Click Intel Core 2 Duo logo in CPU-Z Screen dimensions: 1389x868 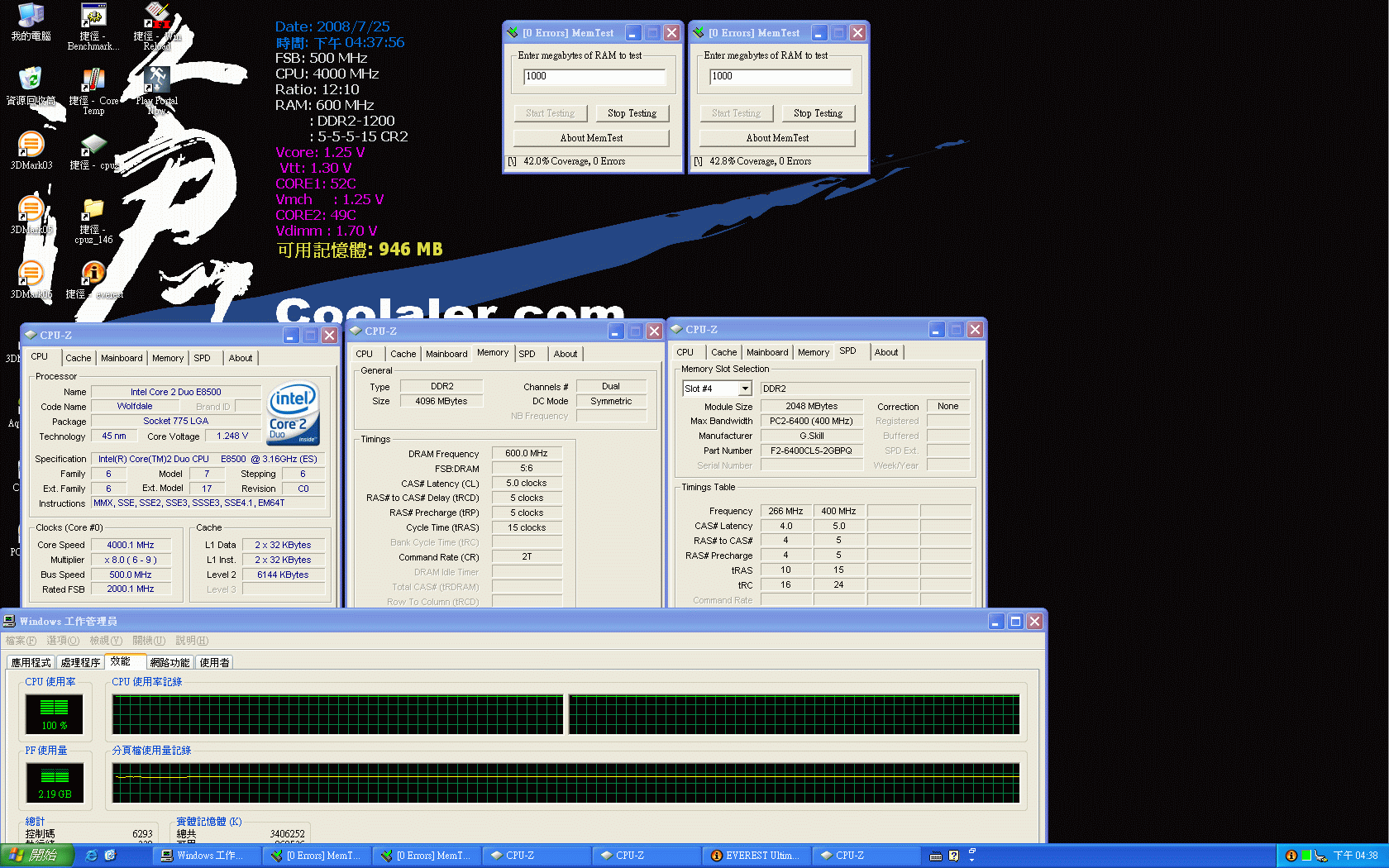tap(293, 413)
